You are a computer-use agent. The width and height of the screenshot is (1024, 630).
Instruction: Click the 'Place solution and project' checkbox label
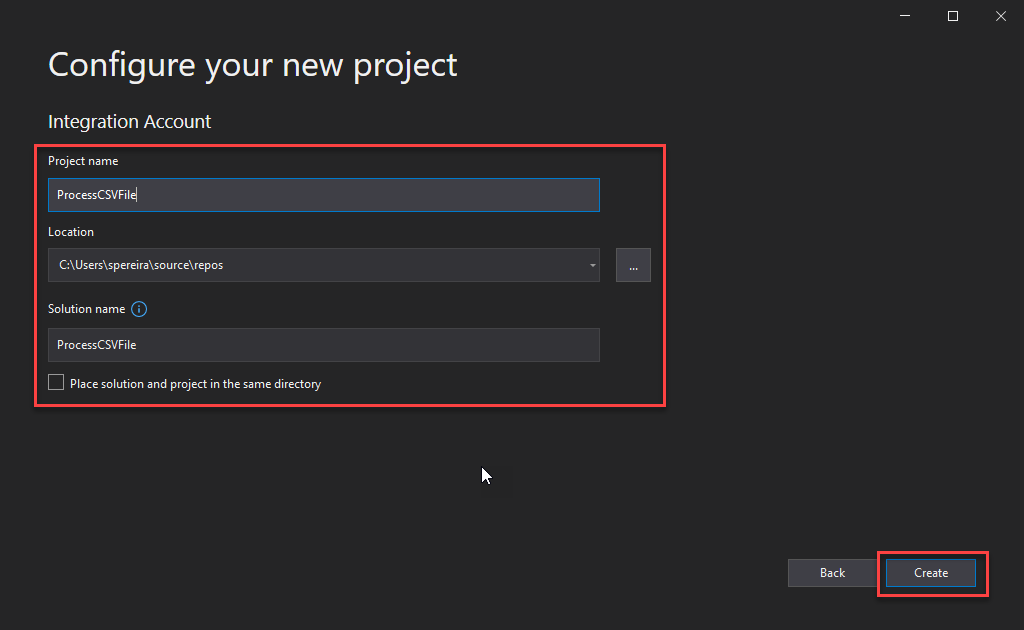(x=195, y=384)
